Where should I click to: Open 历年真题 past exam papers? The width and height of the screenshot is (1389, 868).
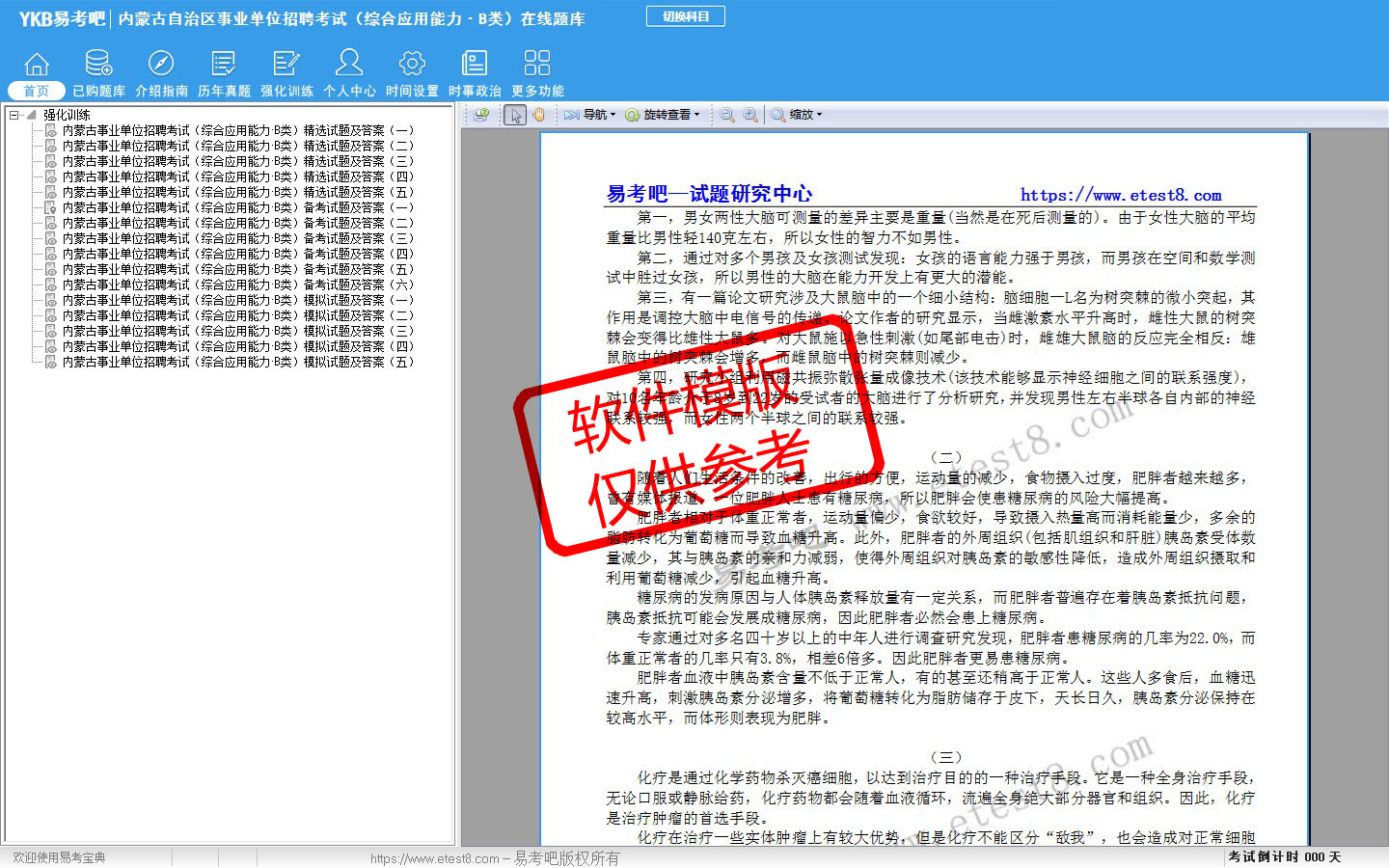coord(224,73)
